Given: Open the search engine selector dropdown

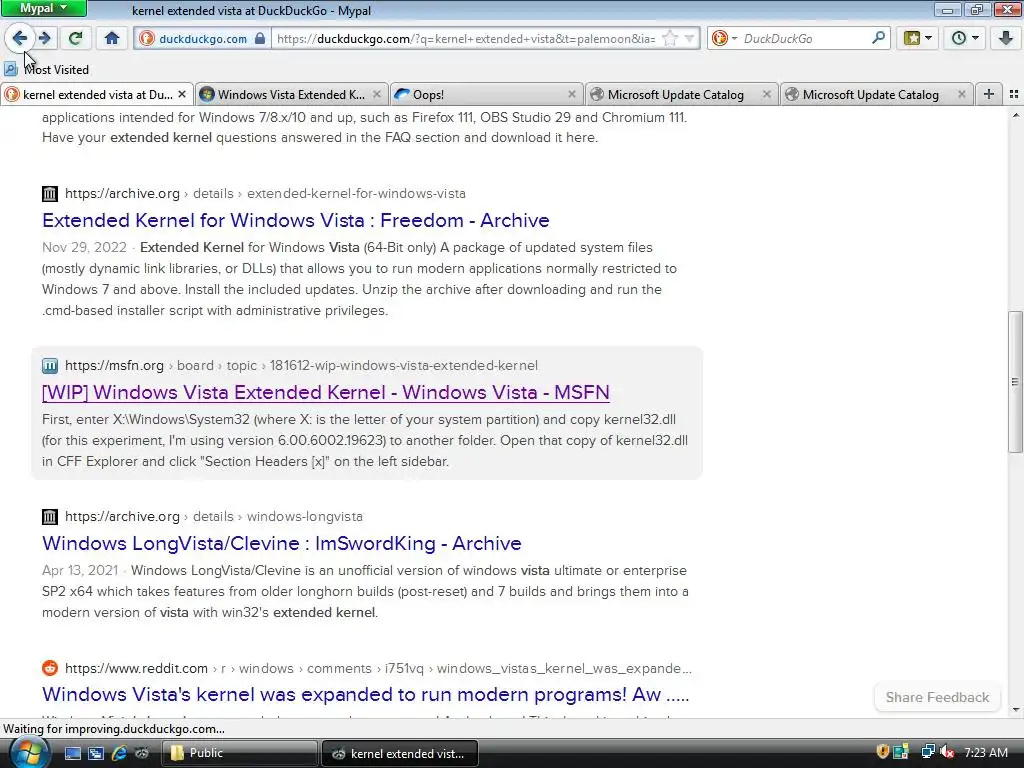Looking at the screenshot, I should tap(724, 39).
